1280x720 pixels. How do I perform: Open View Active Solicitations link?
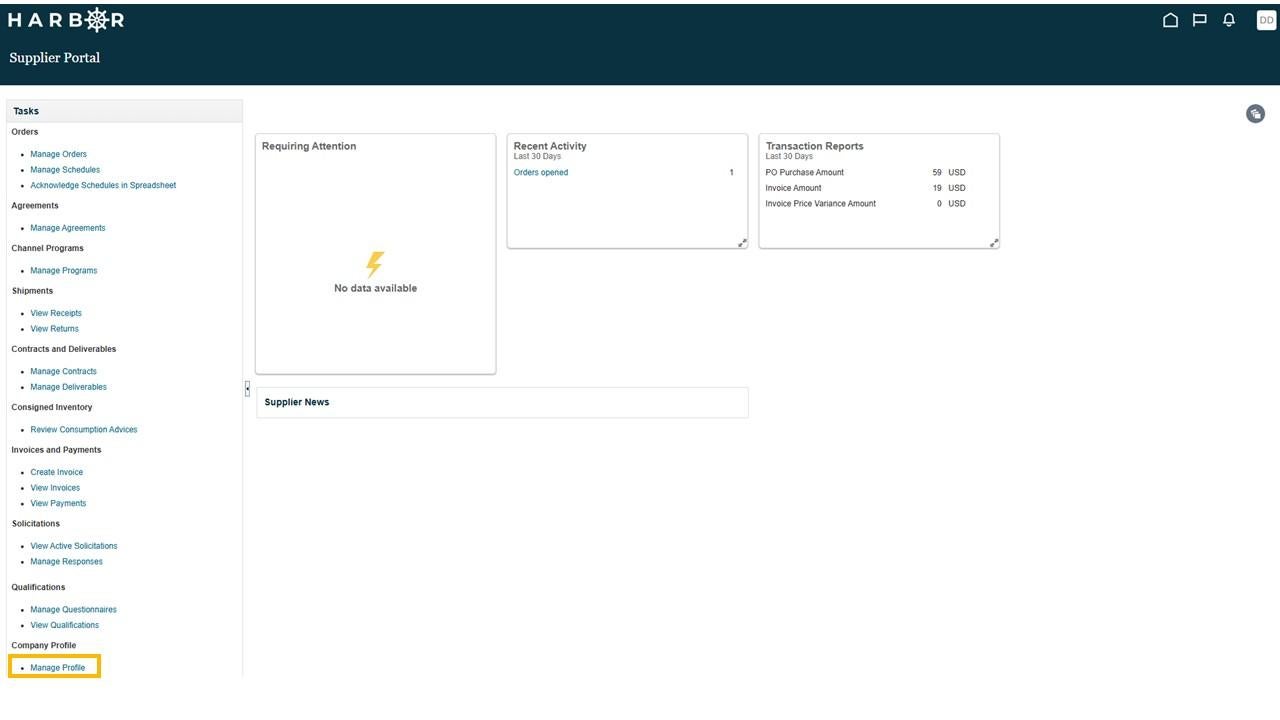pos(74,546)
